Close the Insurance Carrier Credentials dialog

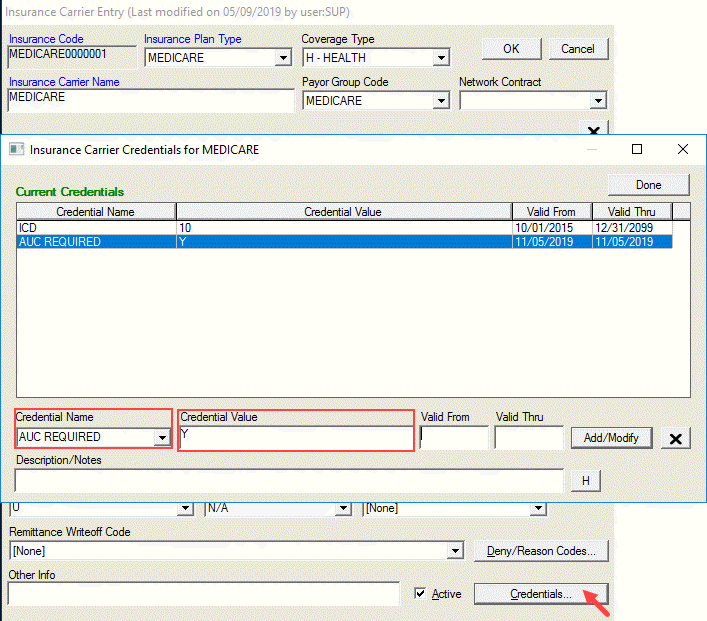coord(683,149)
